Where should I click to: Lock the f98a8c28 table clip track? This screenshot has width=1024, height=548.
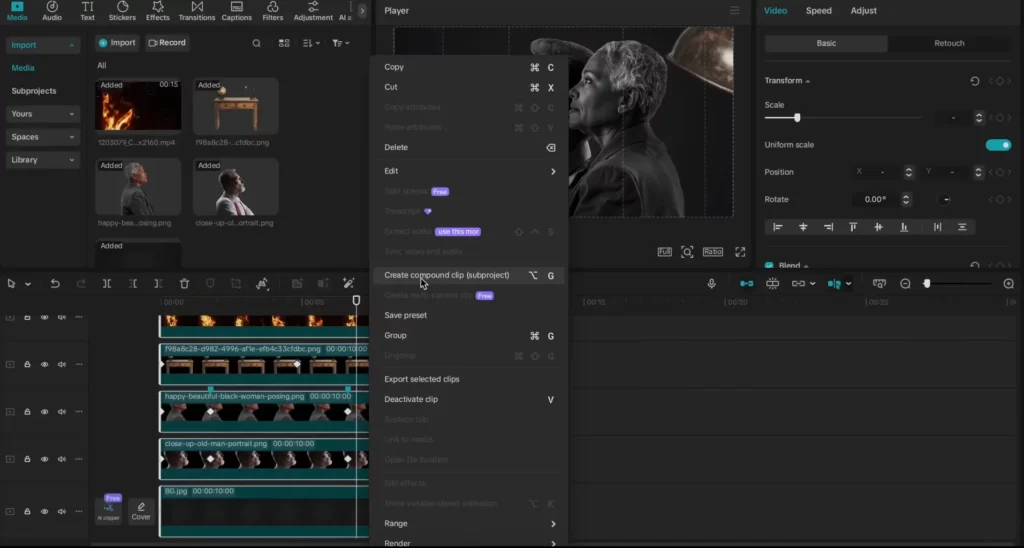tap(27, 364)
